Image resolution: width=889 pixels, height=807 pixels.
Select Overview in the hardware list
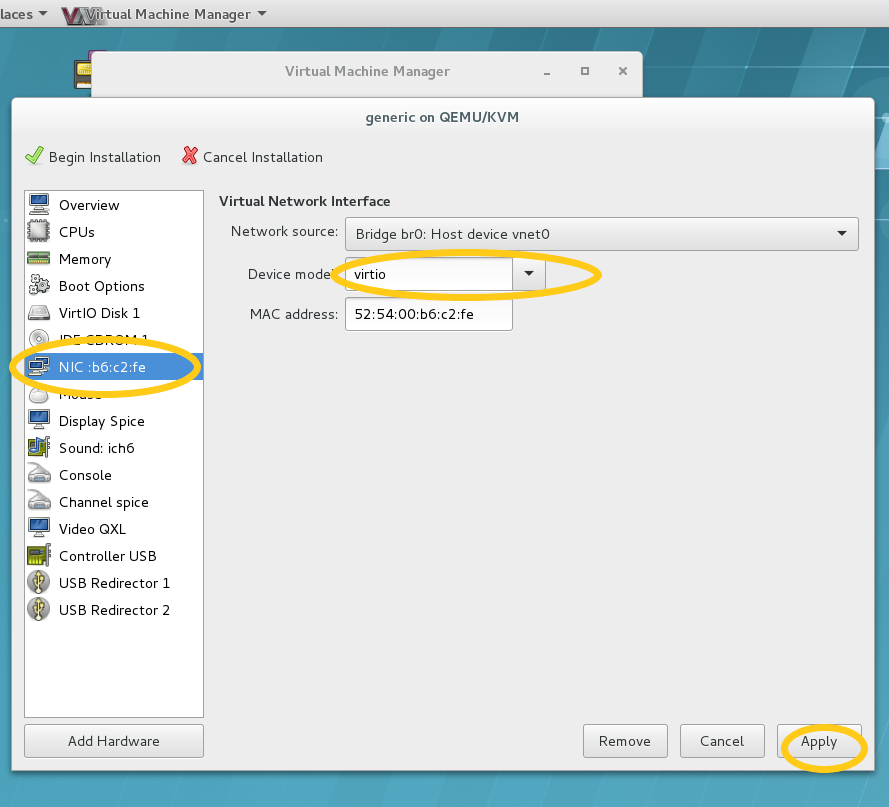point(114,205)
